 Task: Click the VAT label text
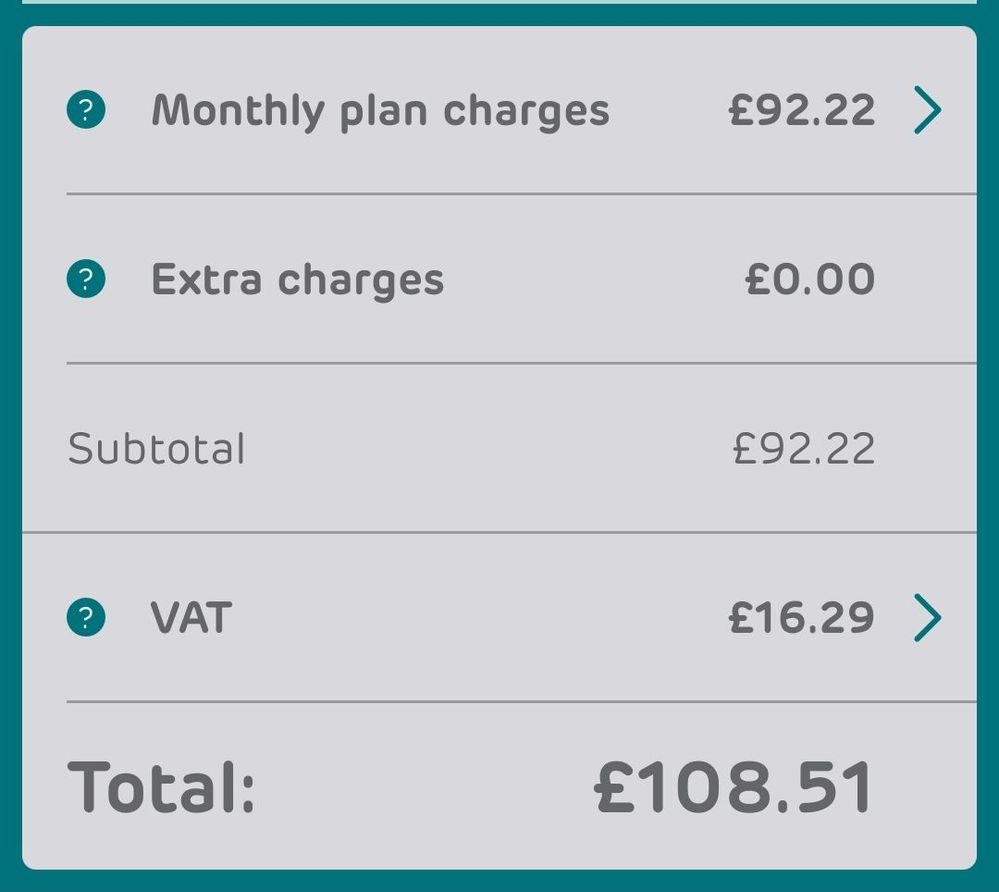pyautogui.click(x=190, y=617)
